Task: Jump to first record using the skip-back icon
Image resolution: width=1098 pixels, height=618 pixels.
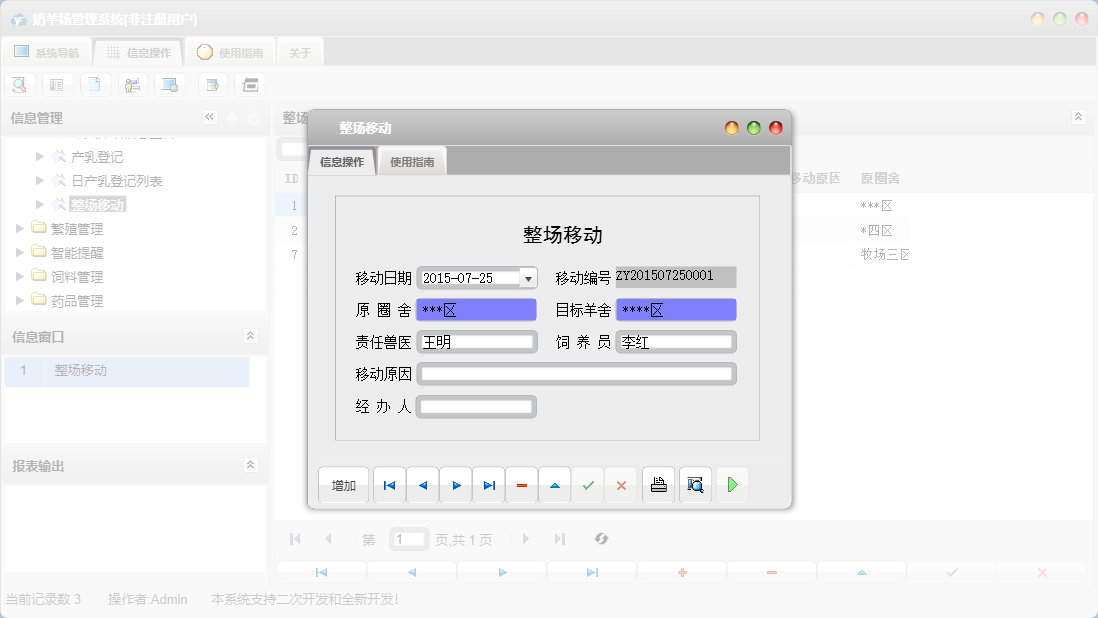Action: pyautogui.click(x=389, y=484)
